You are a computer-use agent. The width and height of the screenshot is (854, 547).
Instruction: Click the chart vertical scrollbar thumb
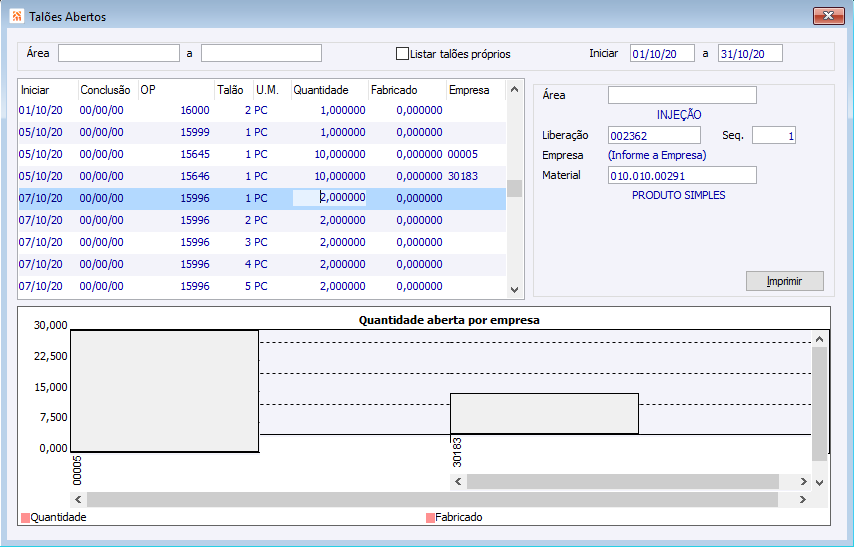[820, 404]
